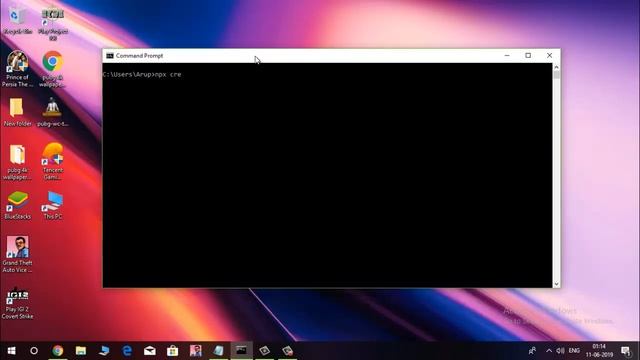Click the Command Prompt title bar text
The height and width of the screenshot is (360, 640).
tap(139, 56)
